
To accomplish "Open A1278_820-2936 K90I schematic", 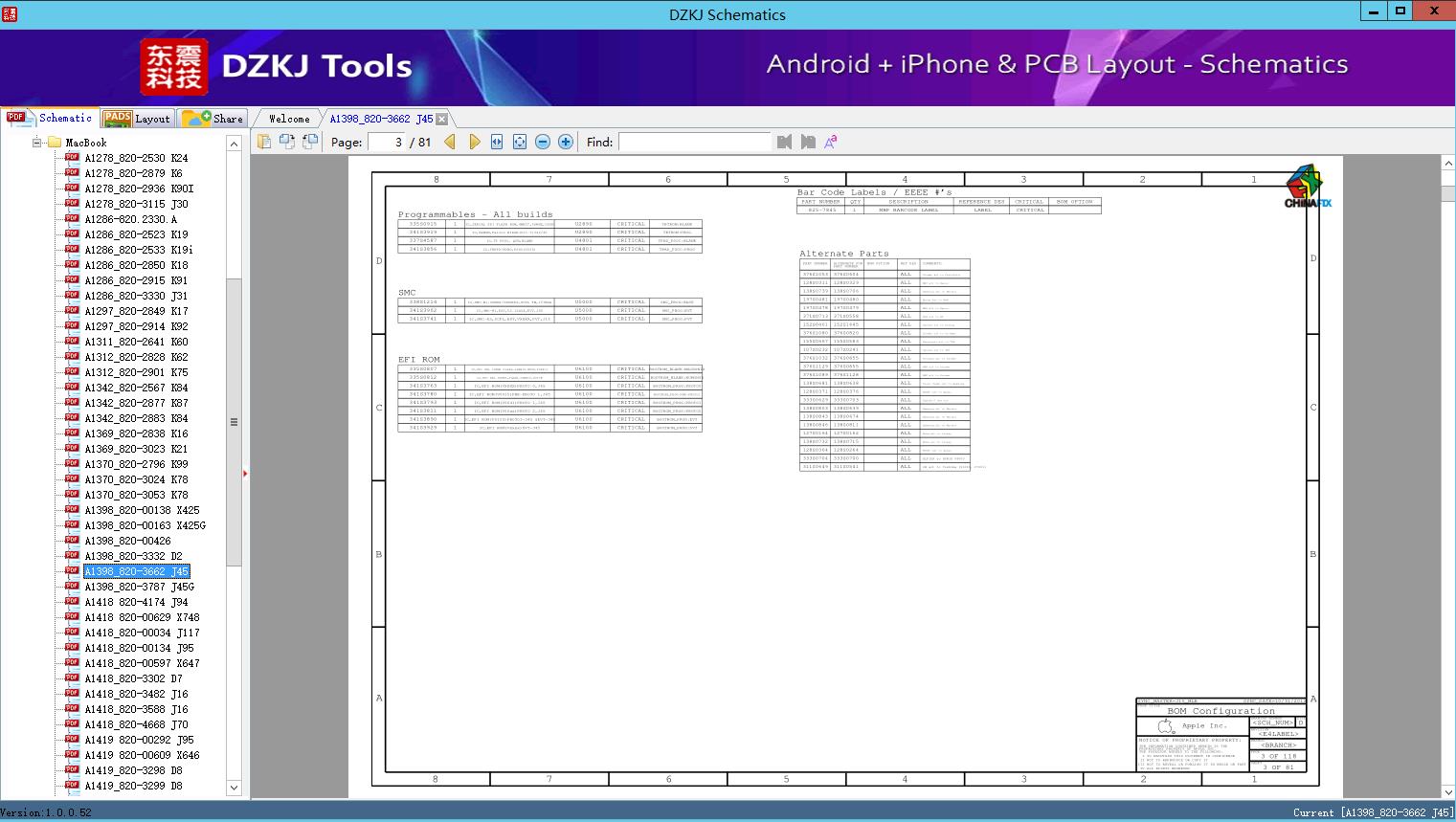I will (x=139, y=189).
